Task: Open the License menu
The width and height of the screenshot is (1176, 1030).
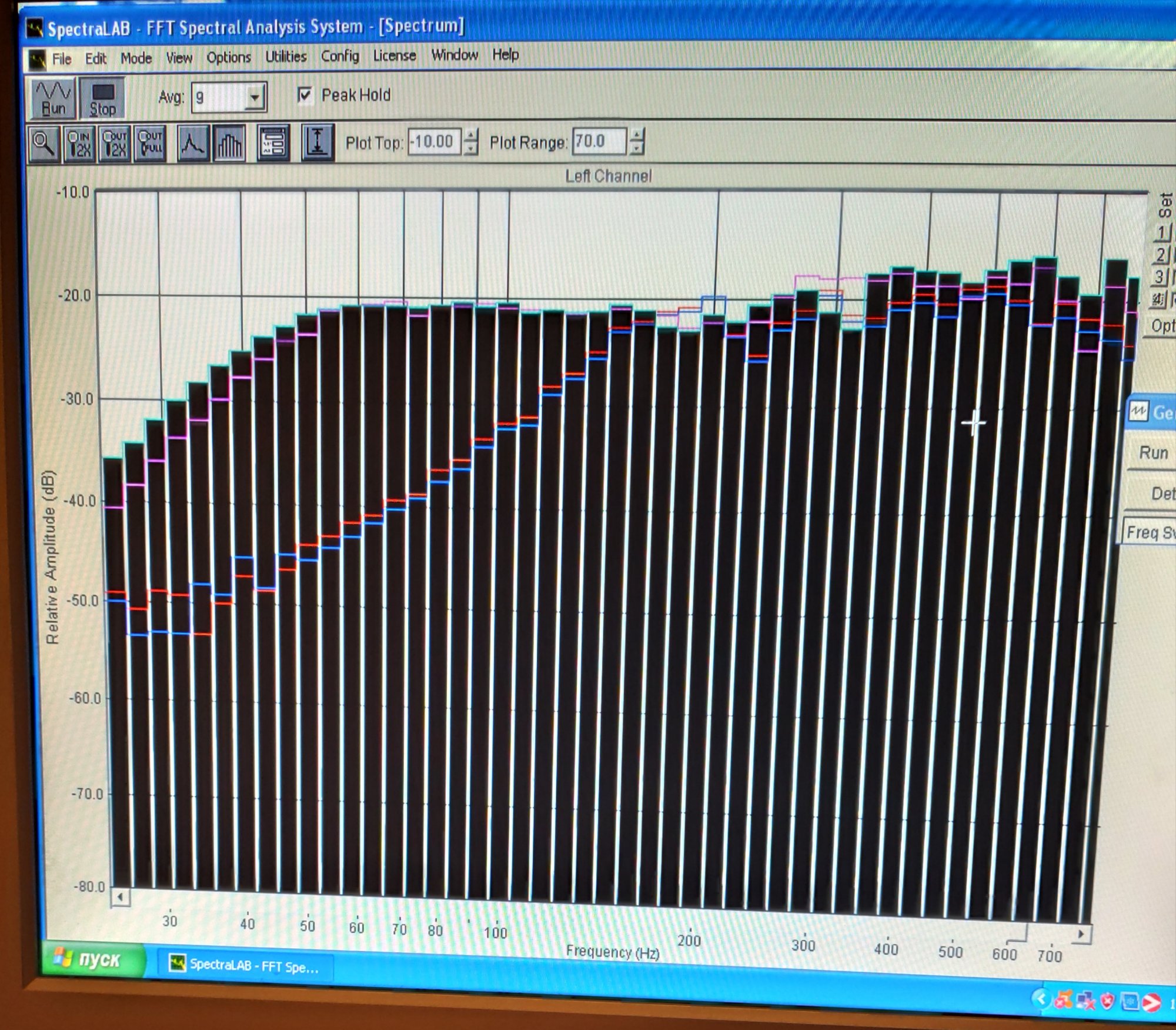Action: click(x=395, y=55)
